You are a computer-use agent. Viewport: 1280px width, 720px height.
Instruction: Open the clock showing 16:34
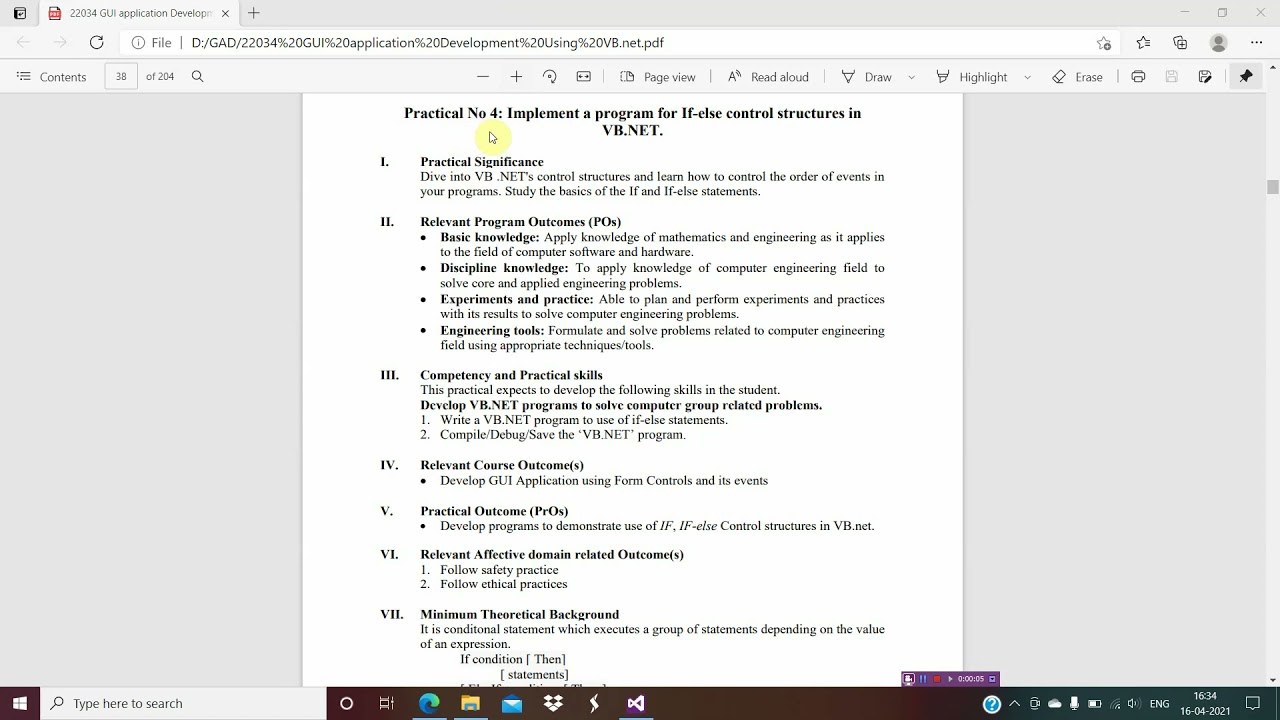click(1205, 704)
